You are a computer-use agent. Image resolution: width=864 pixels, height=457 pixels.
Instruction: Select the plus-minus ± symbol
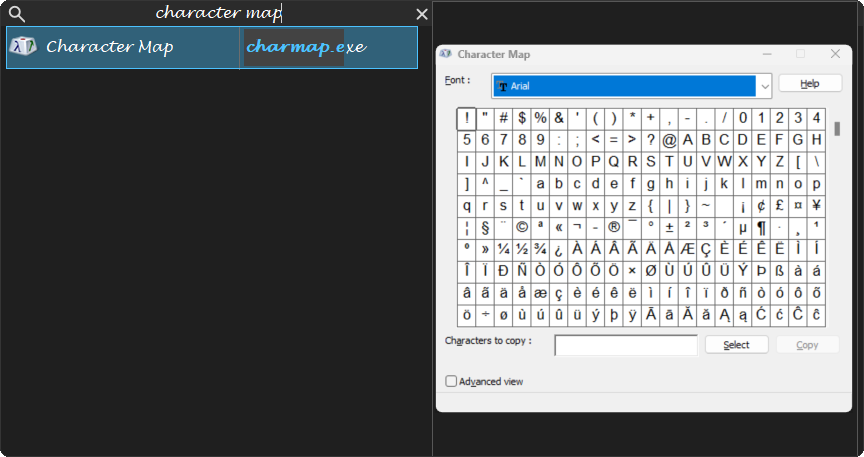click(669, 228)
